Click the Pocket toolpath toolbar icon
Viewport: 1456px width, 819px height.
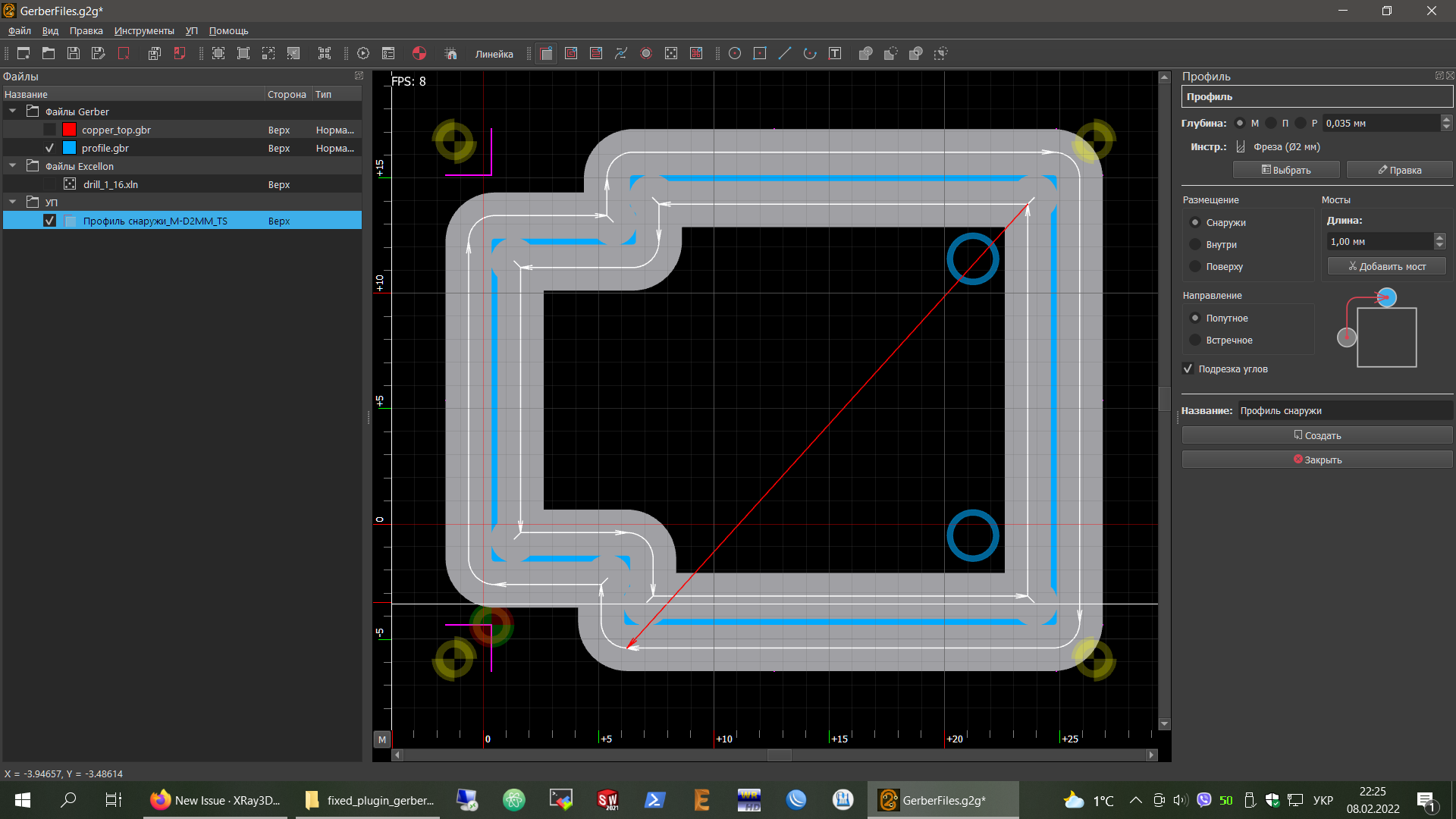click(571, 53)
